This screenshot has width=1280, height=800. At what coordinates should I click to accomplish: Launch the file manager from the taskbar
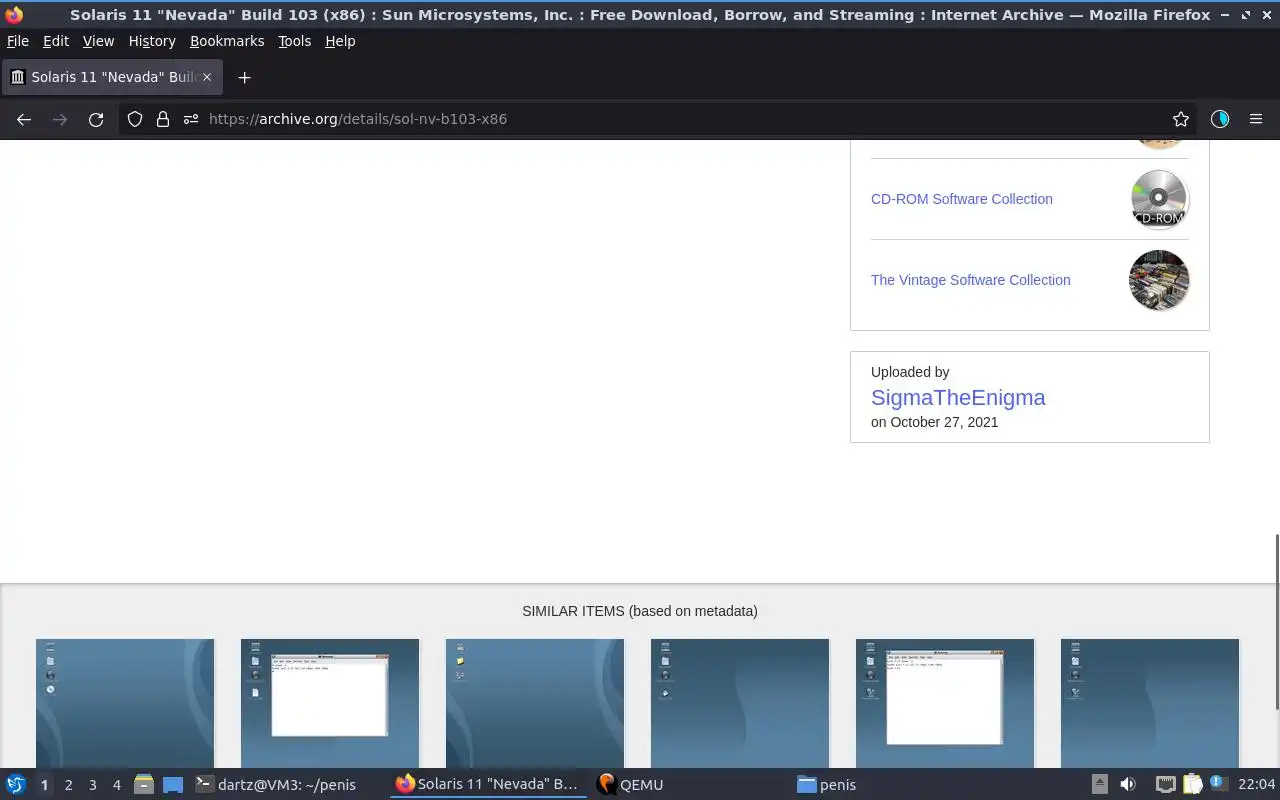pos(143,785)
